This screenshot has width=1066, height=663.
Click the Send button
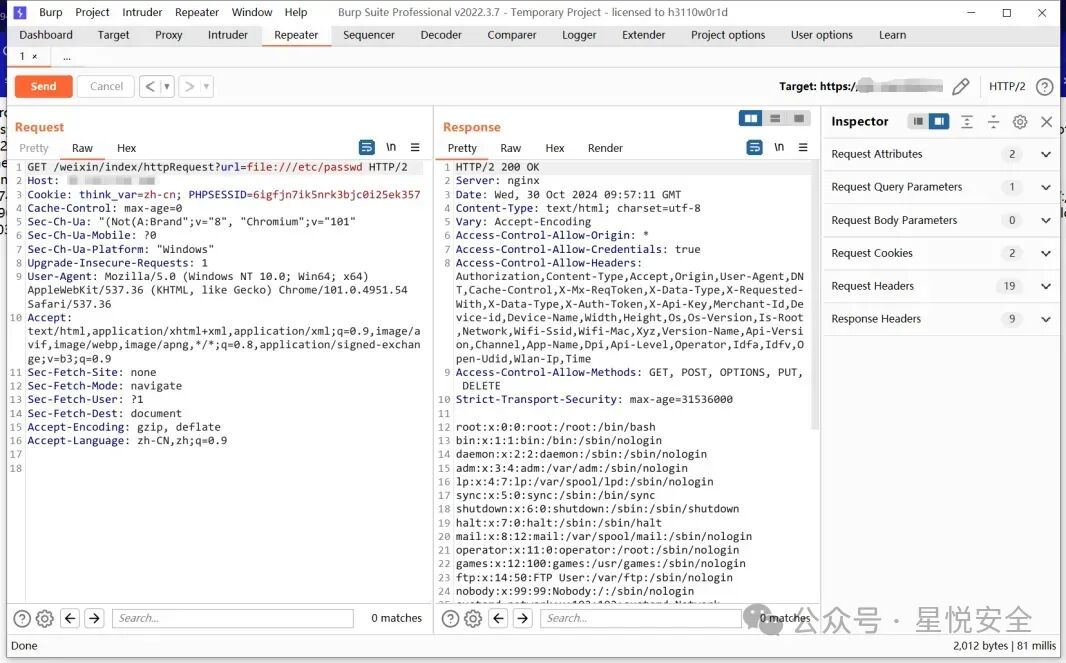pyautogui.click(x=44, y=86)
